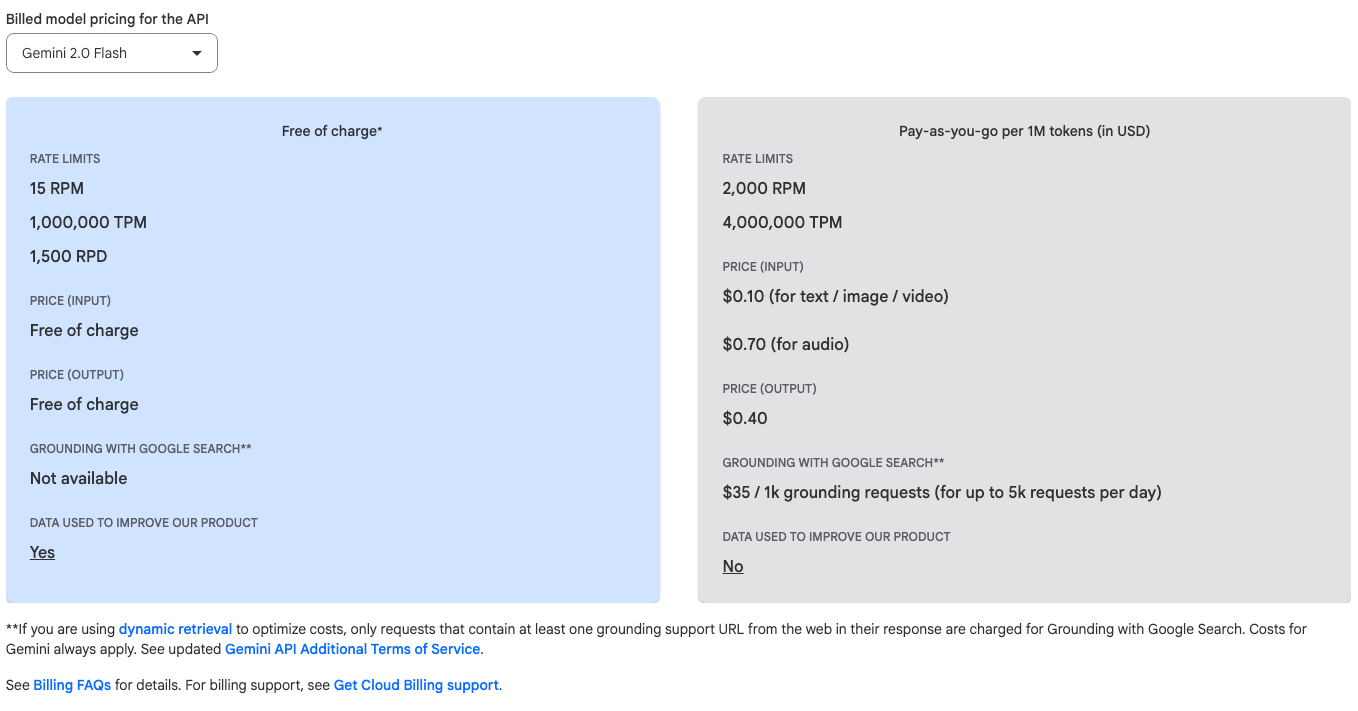Click the $0.10 text/image/video input price
1358x711 pixels.
(x=835, y=296)
